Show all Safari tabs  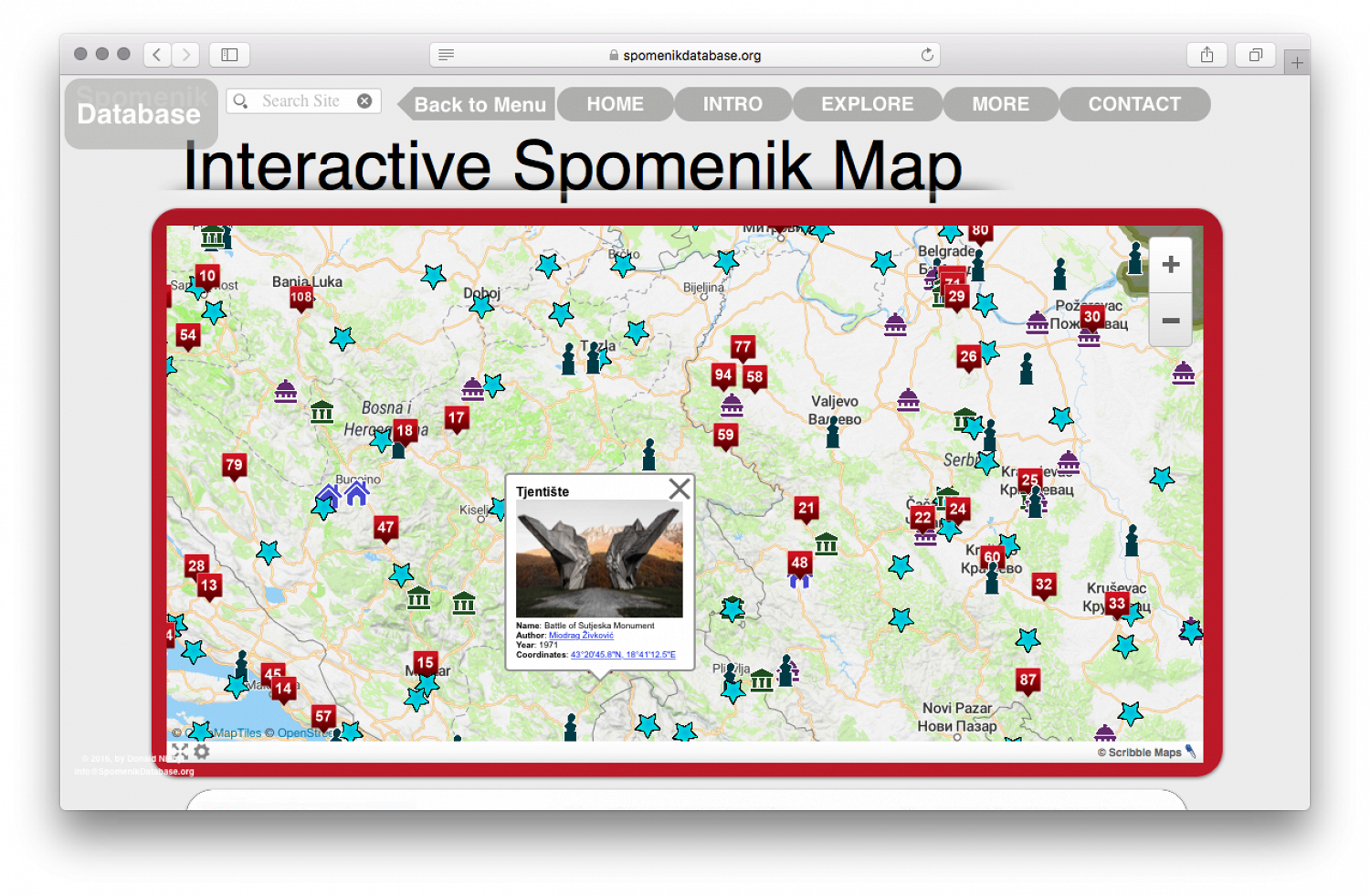tap(1256, 55)
